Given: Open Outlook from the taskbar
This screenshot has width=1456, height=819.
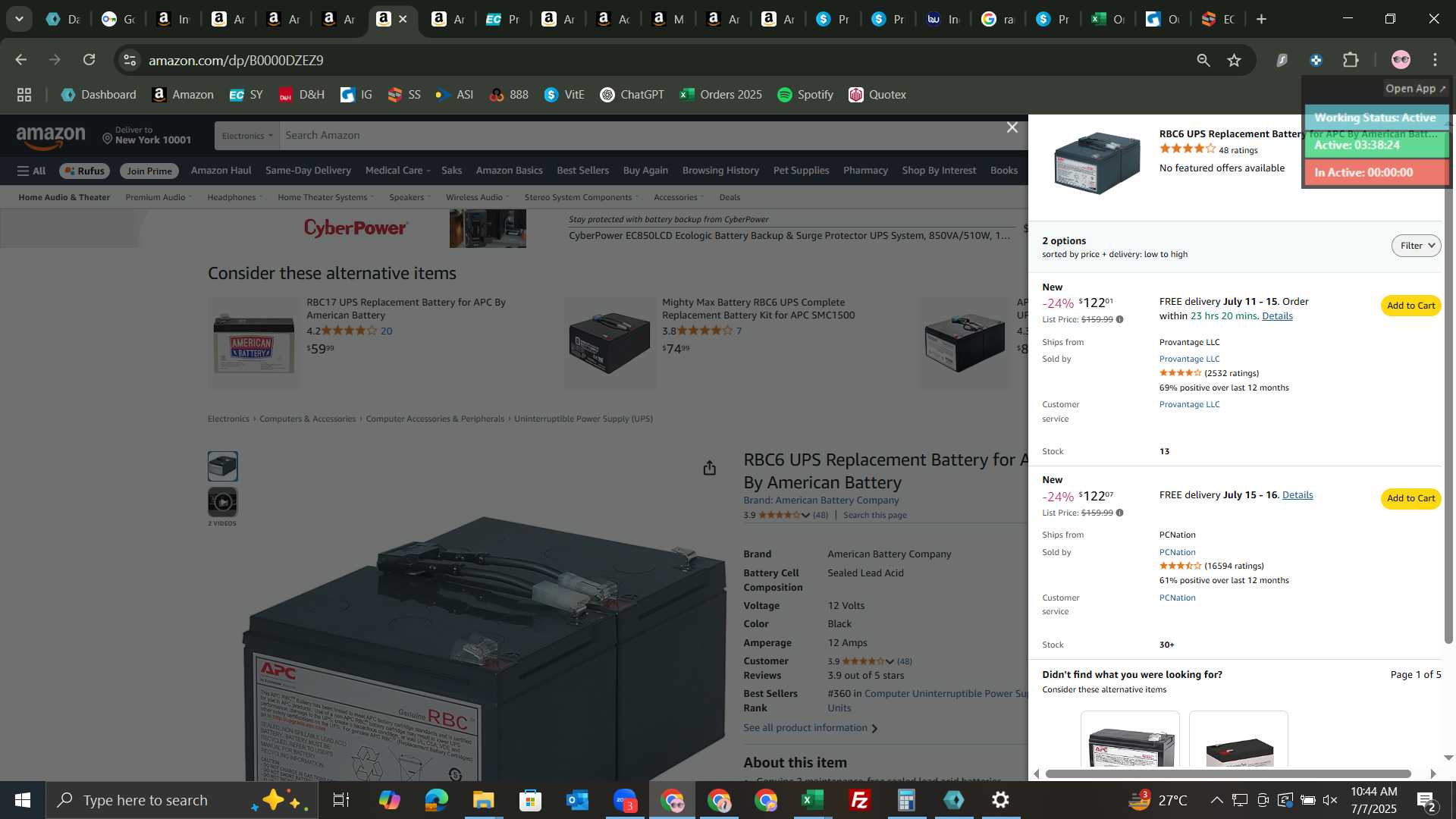Looking at the screenshot, I should click(x=578, y=800).
